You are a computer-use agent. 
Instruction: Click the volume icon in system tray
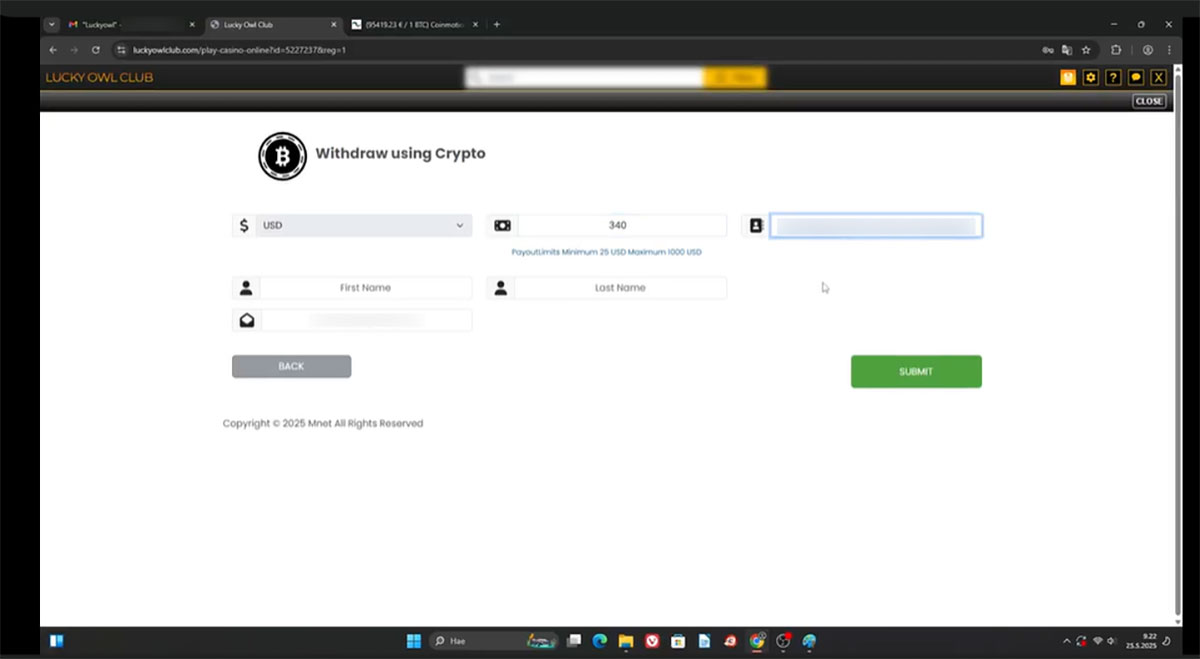(1111, 641)
